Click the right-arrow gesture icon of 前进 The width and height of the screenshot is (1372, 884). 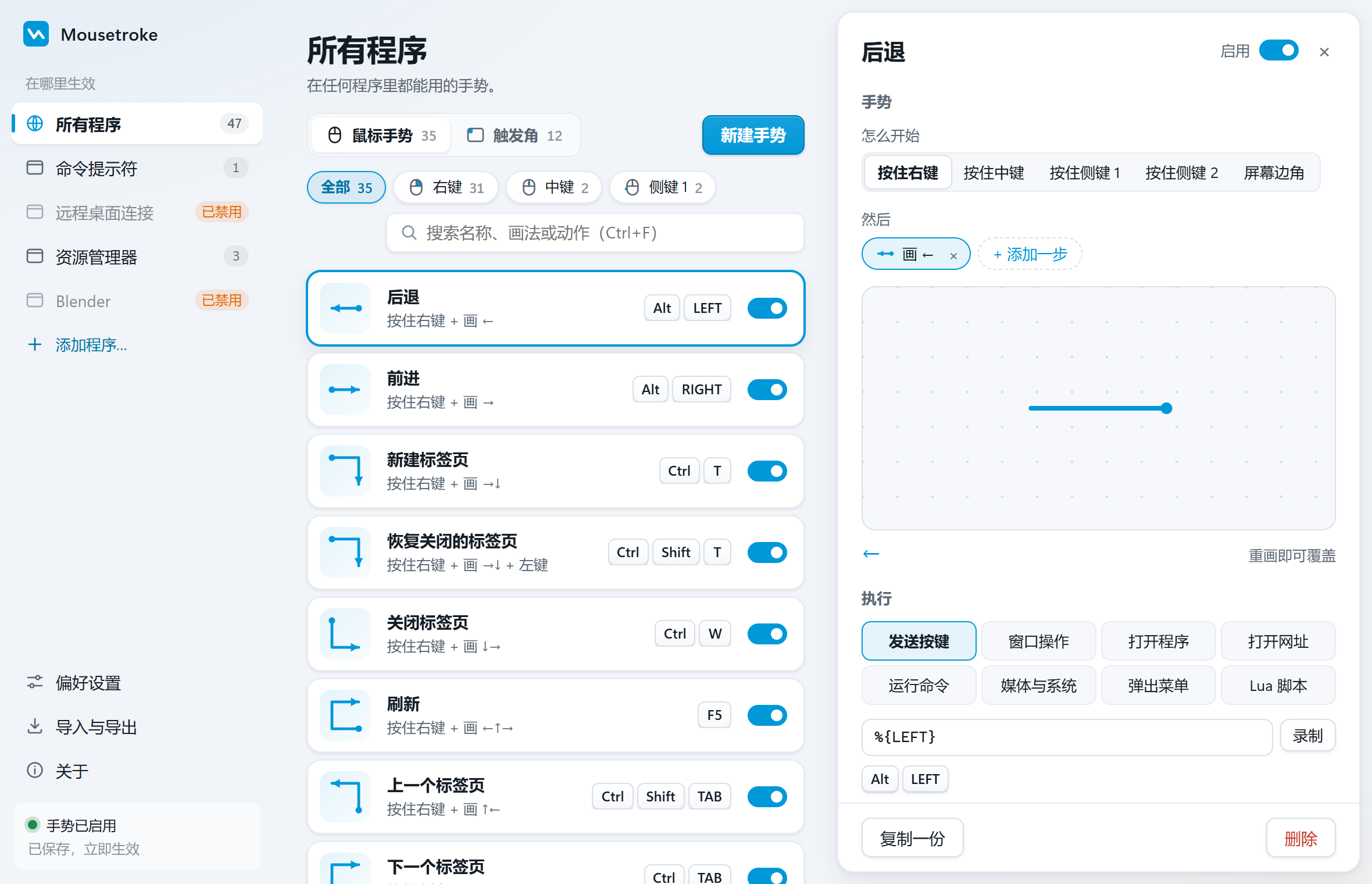[345, 390]
